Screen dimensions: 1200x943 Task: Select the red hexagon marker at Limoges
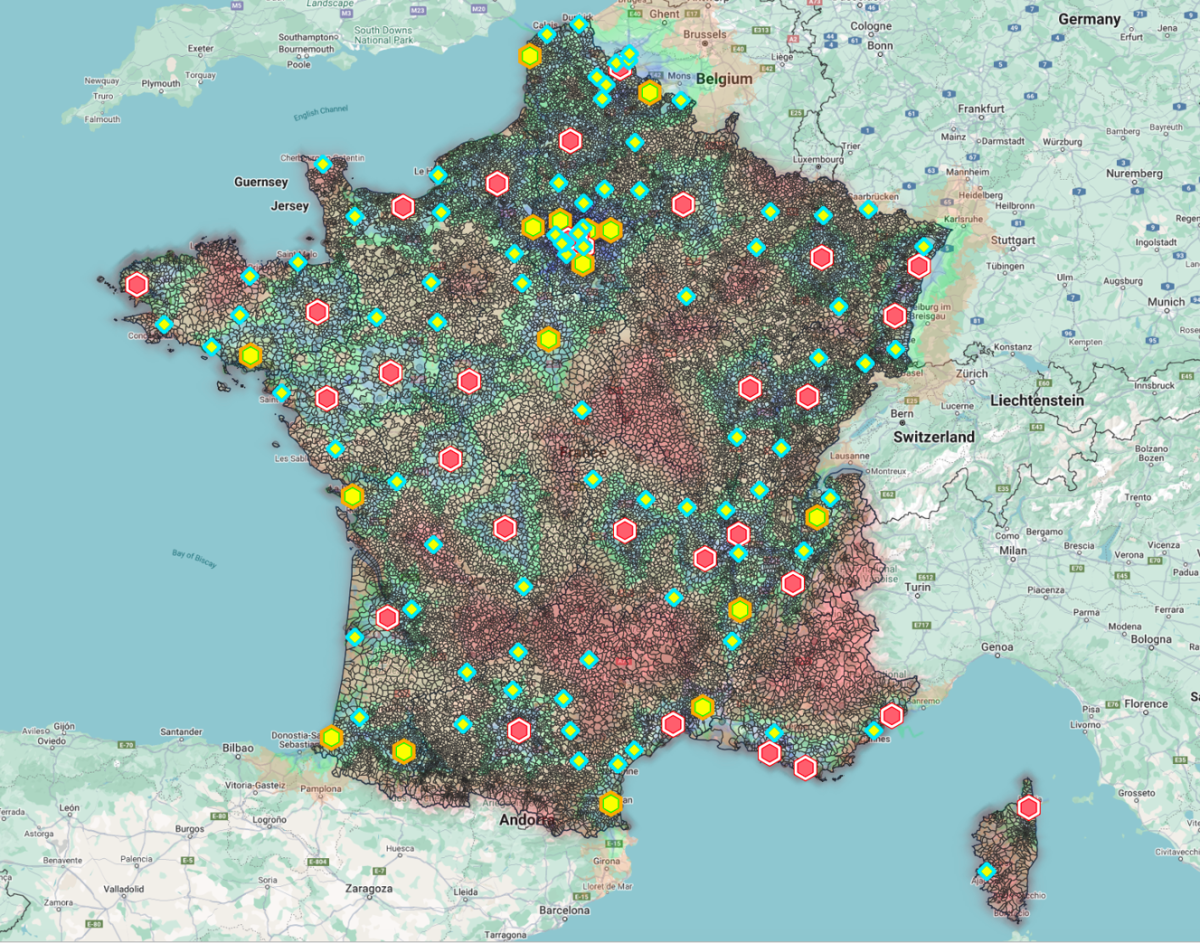coord(505,528)
